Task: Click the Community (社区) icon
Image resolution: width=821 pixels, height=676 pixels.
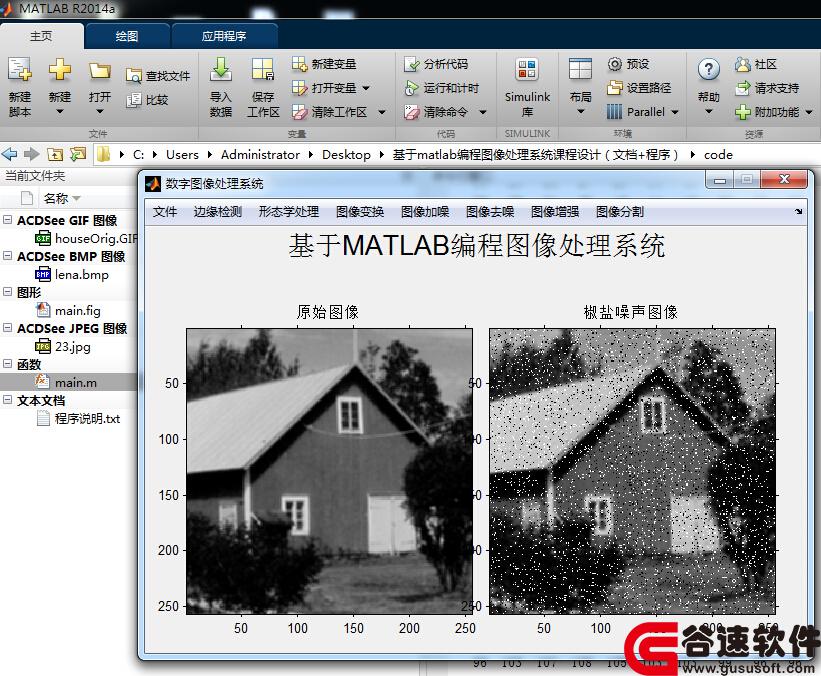Action: point(742,64)
